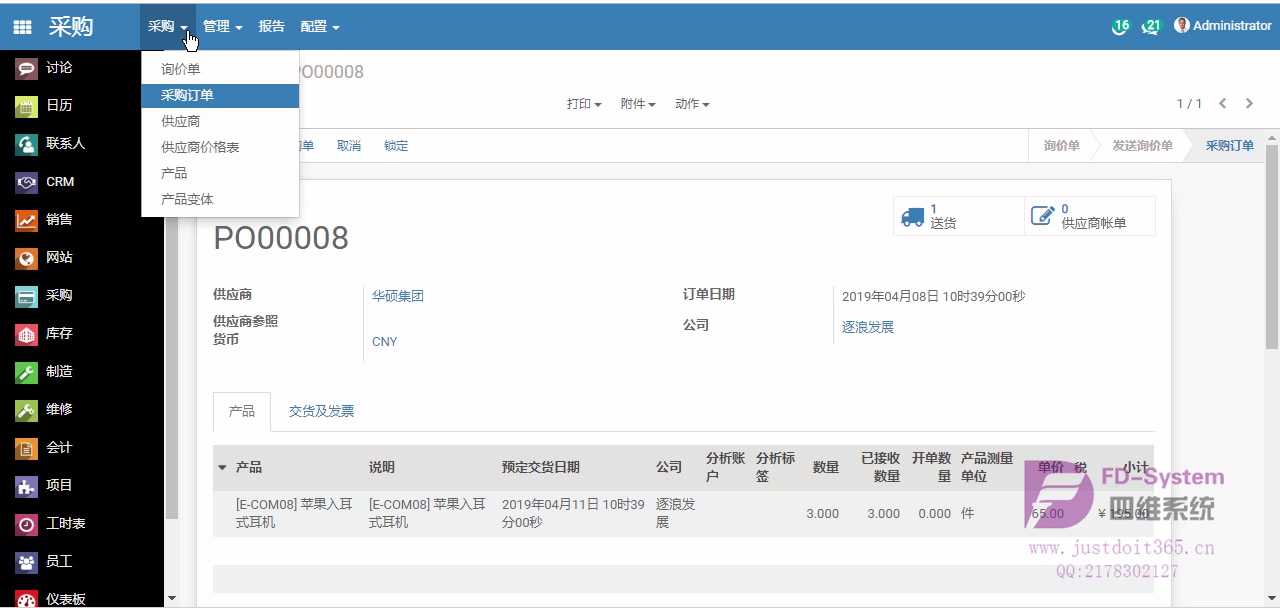Open the 动作 actions dropdown
Image resolution: width=1280 pixels, height=608 pixels.
(x=692, y=103)
